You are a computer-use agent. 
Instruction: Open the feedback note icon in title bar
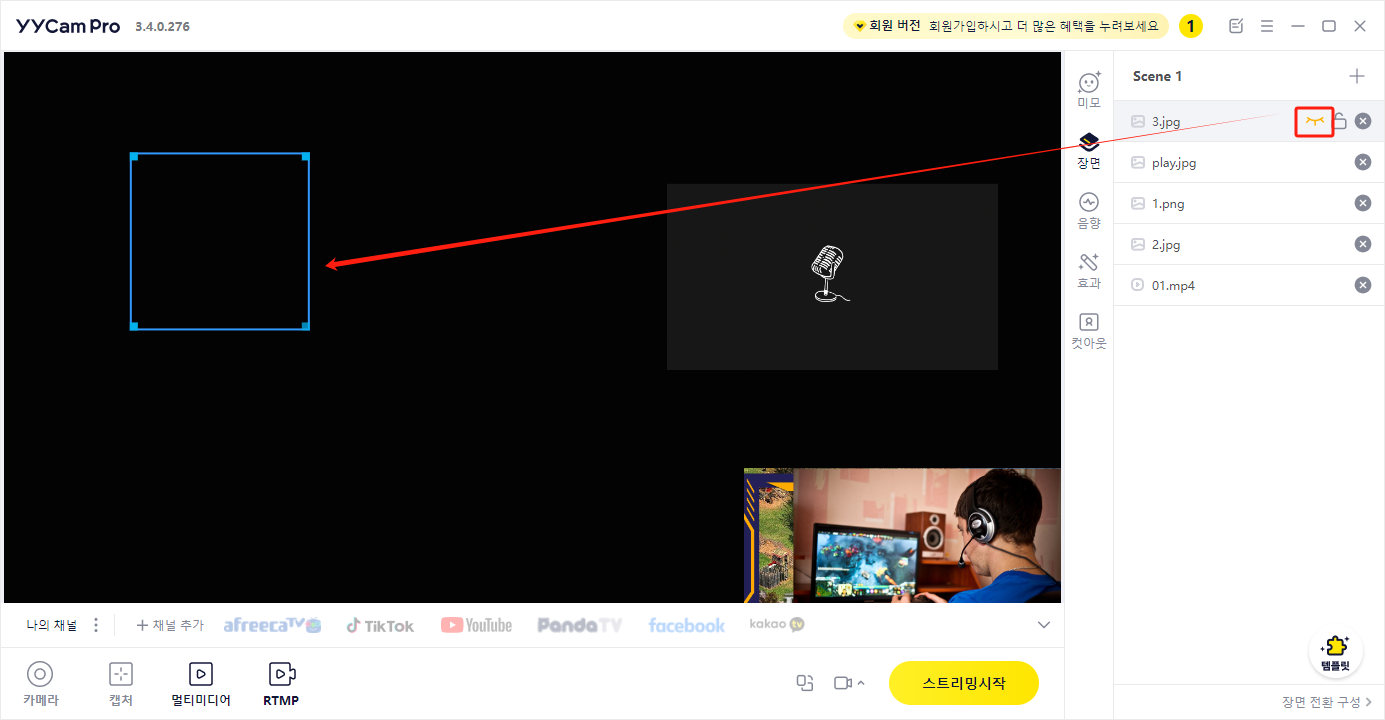pyautogui.click(x=1236, y=26)
